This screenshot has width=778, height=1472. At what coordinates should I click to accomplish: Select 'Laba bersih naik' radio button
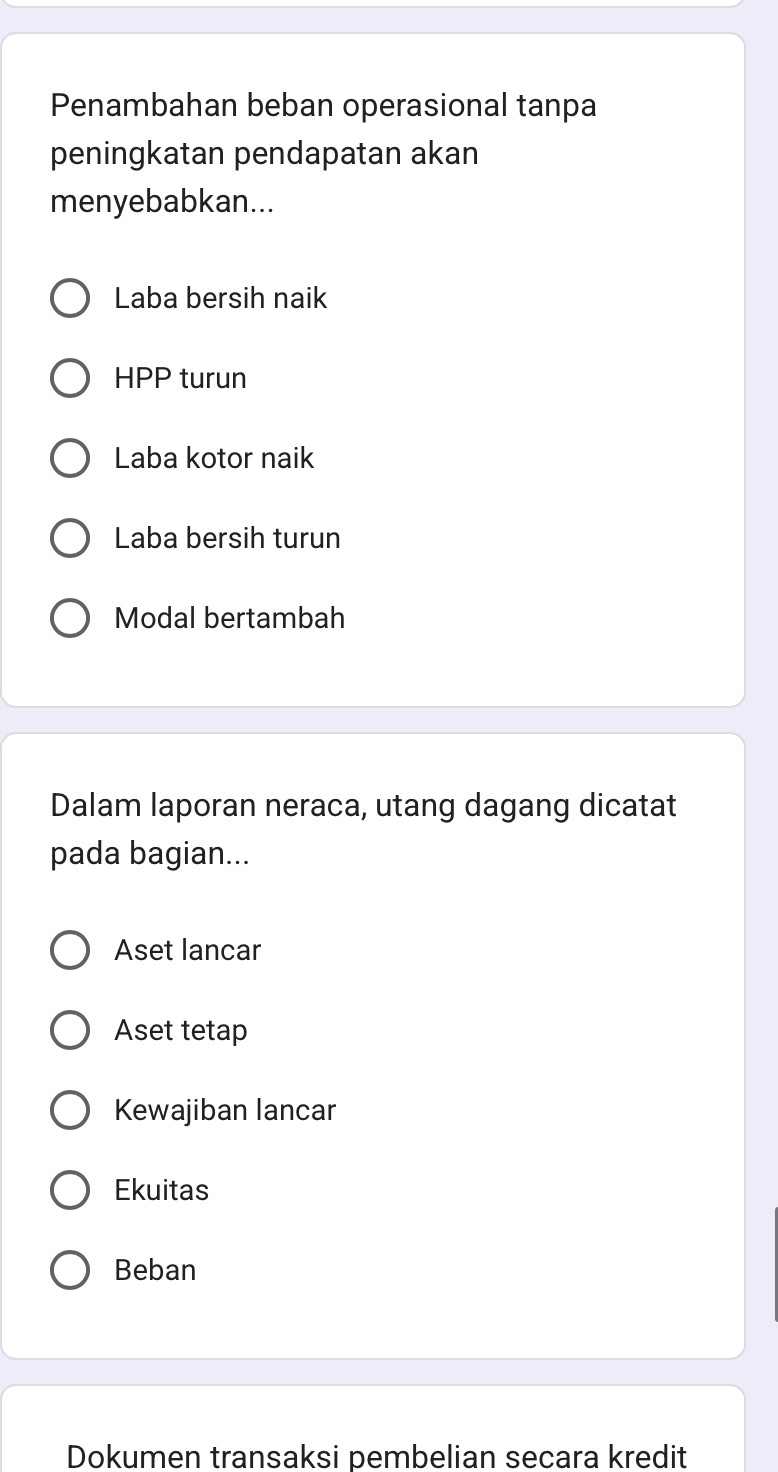70,298
